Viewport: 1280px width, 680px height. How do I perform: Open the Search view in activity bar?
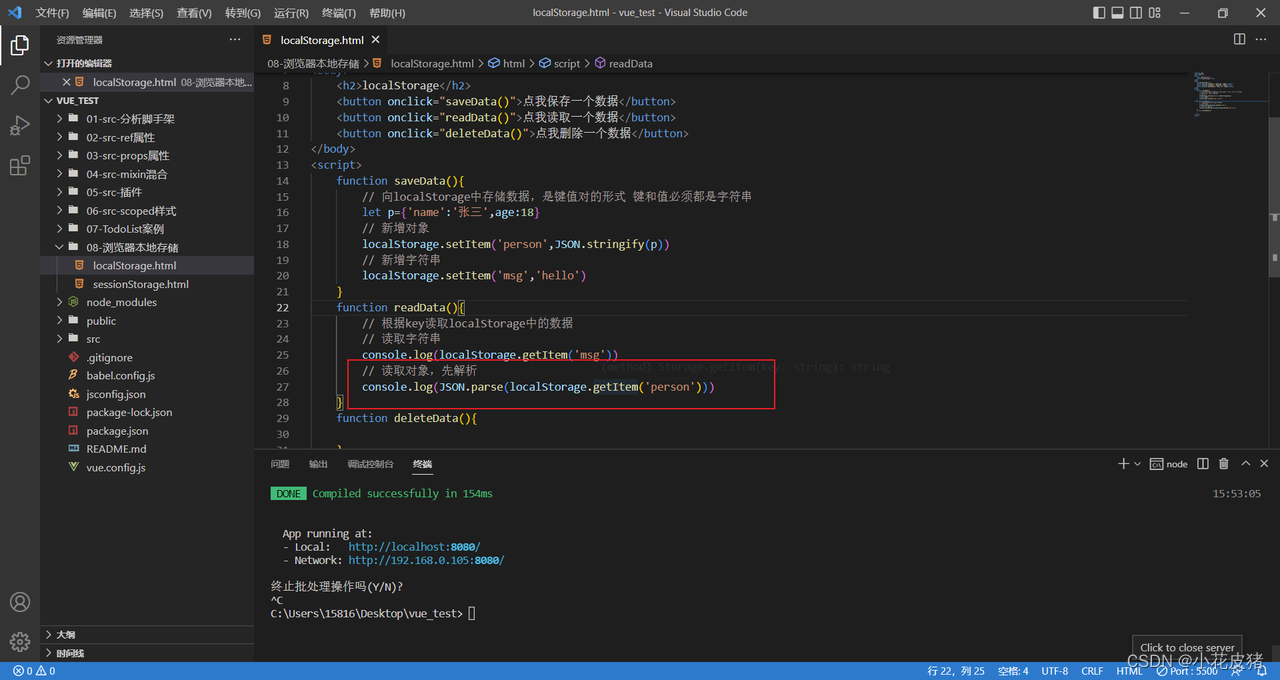tap(20, 86)
